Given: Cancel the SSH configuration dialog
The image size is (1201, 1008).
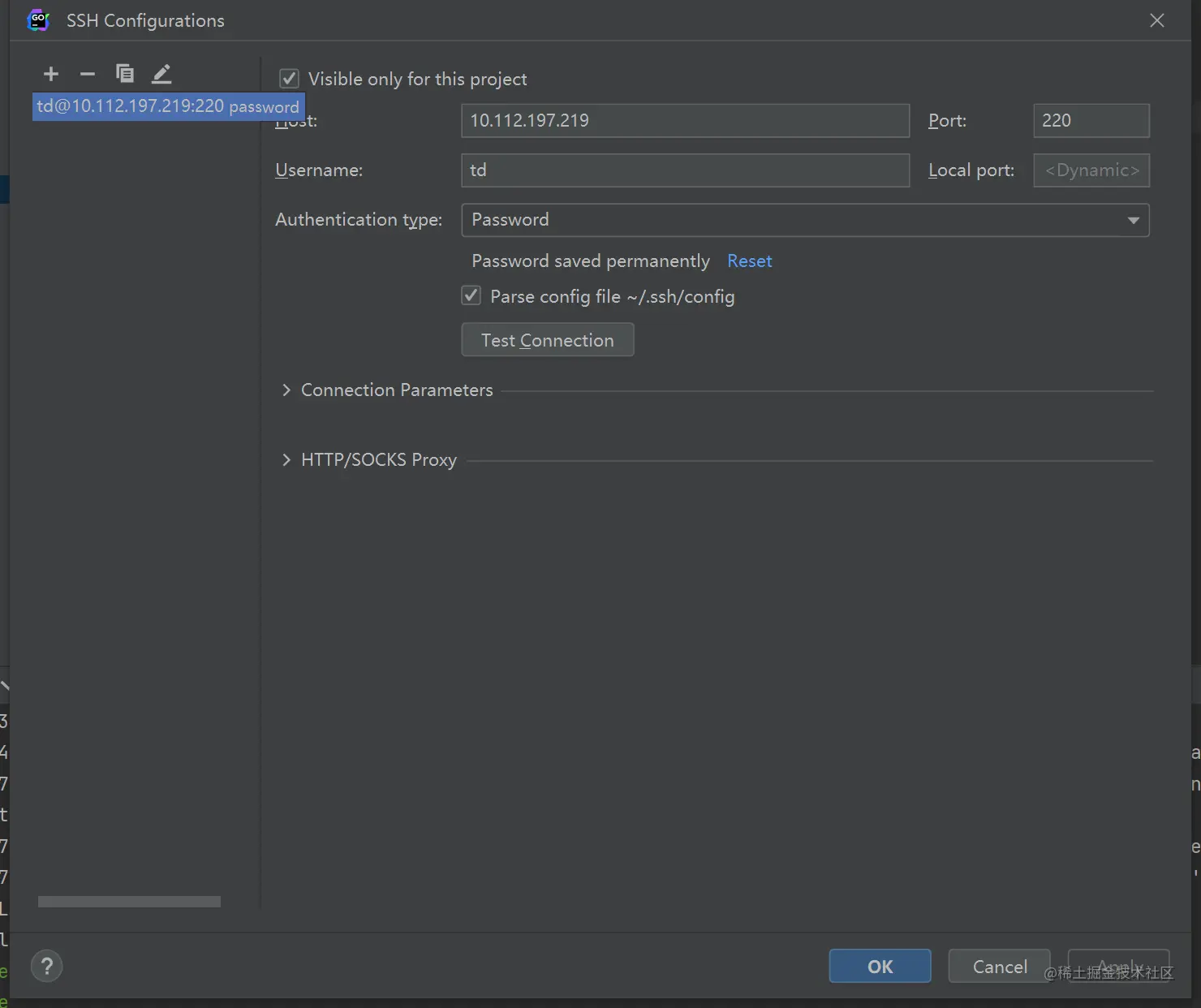Looking at the screenshot, I should [x=1000, y=966].
